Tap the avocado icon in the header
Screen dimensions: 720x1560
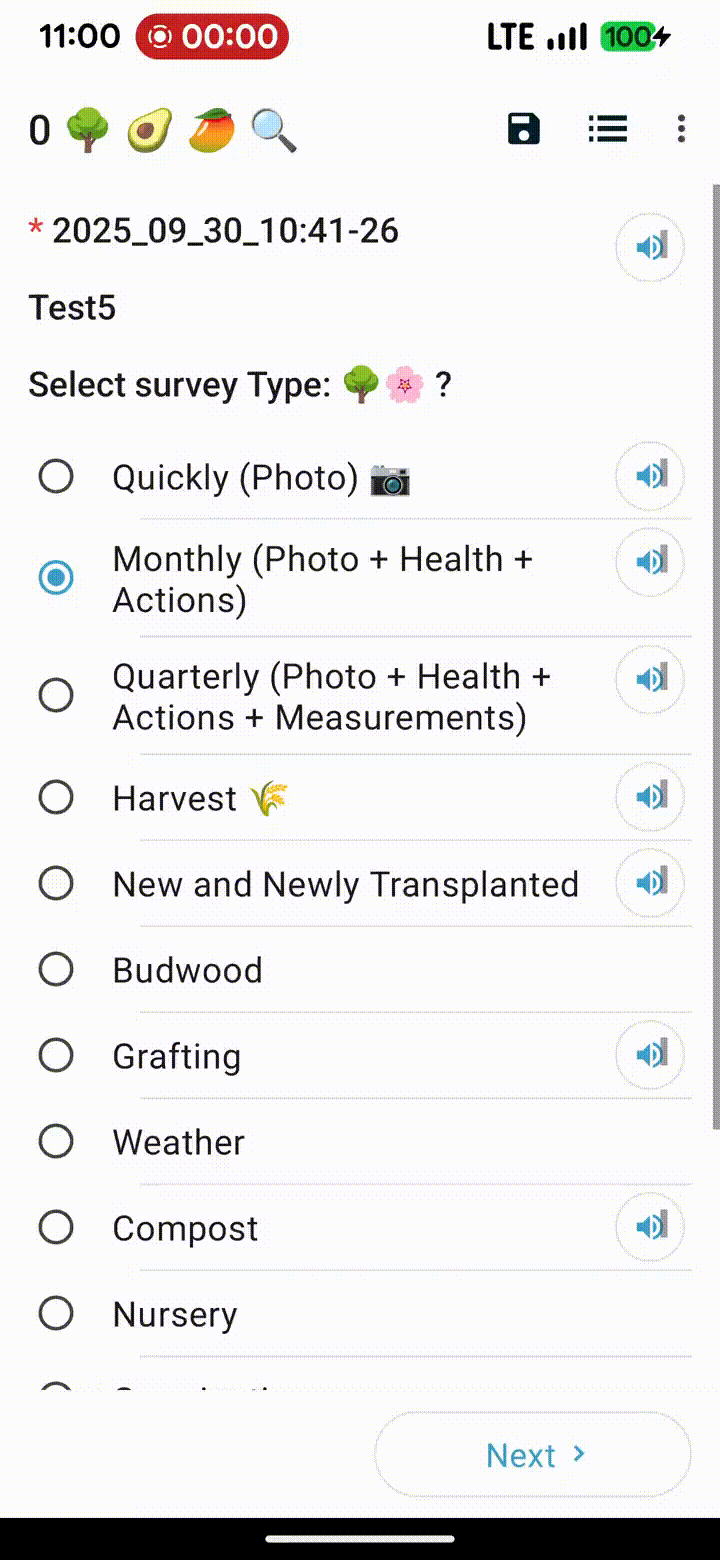click(149, 131)
